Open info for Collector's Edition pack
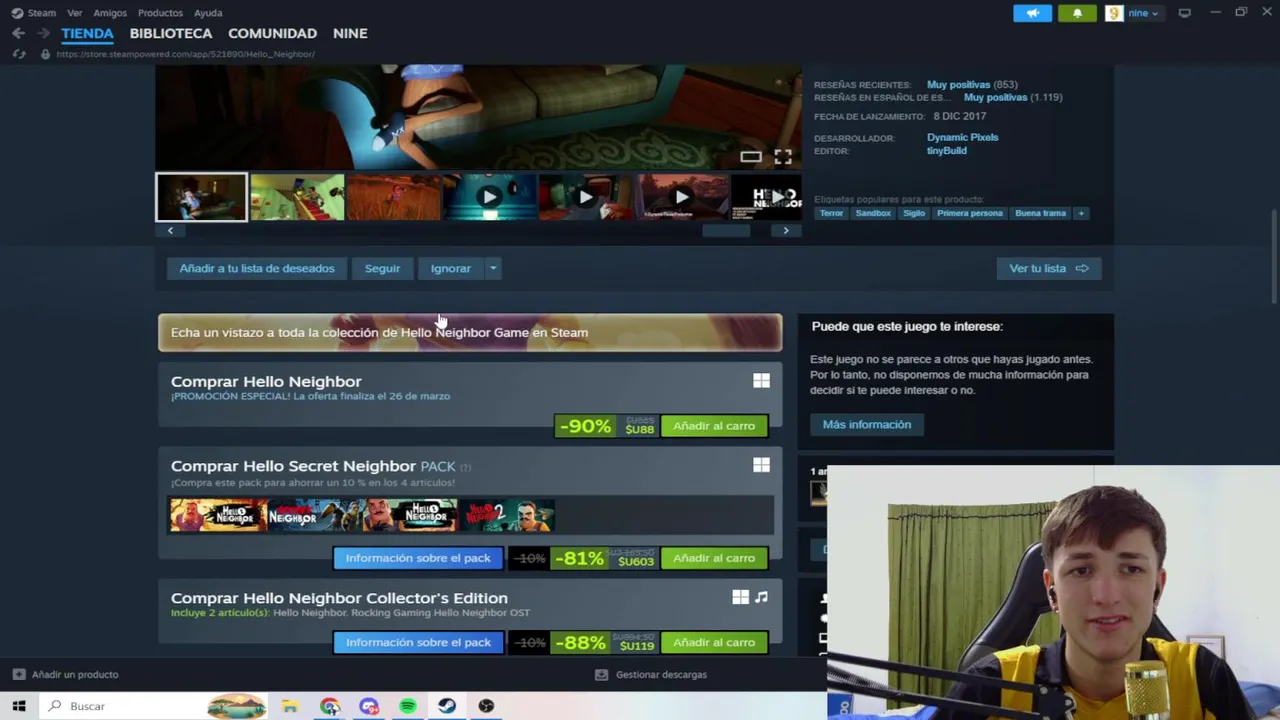 click(x=418, y=642)
